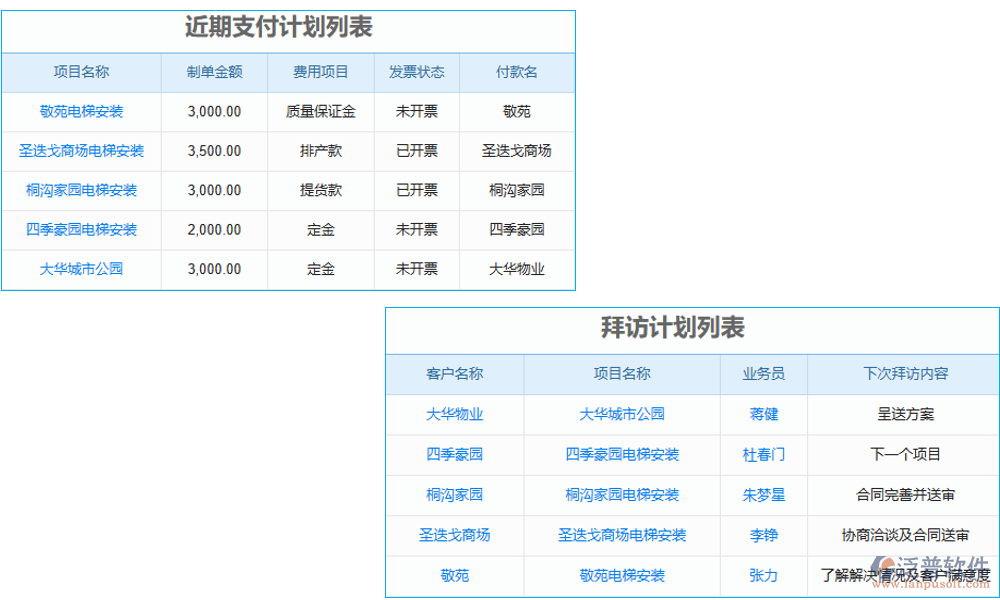The image size is (1000, 600).
Task: Open customer 大华物业 in visit plan list
Action: pos(454,414)
